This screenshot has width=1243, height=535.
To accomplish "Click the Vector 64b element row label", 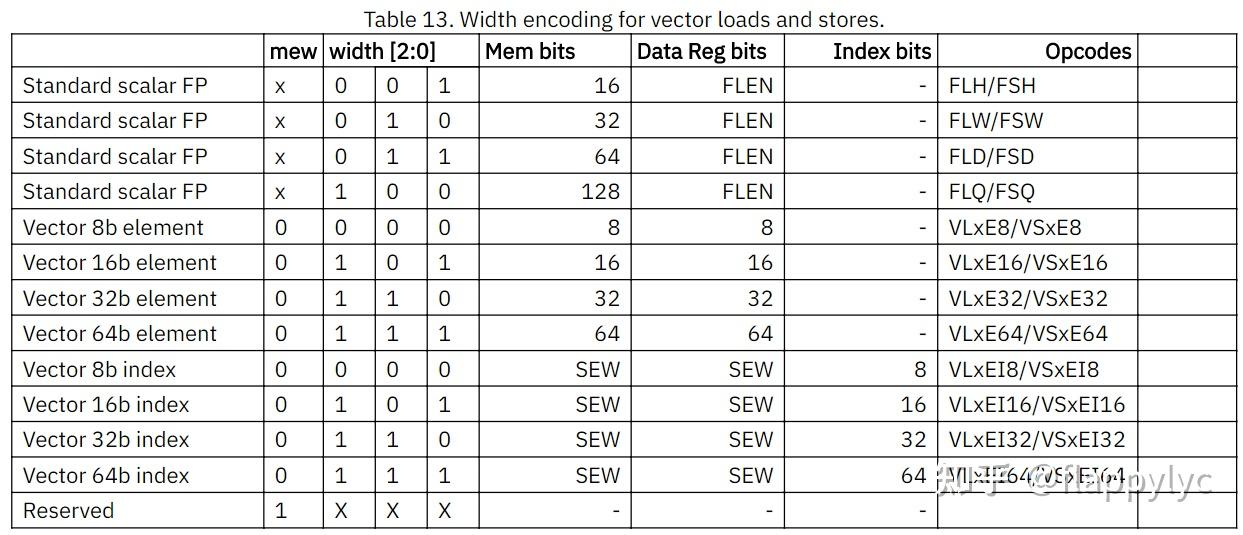I will pos(119,334).
